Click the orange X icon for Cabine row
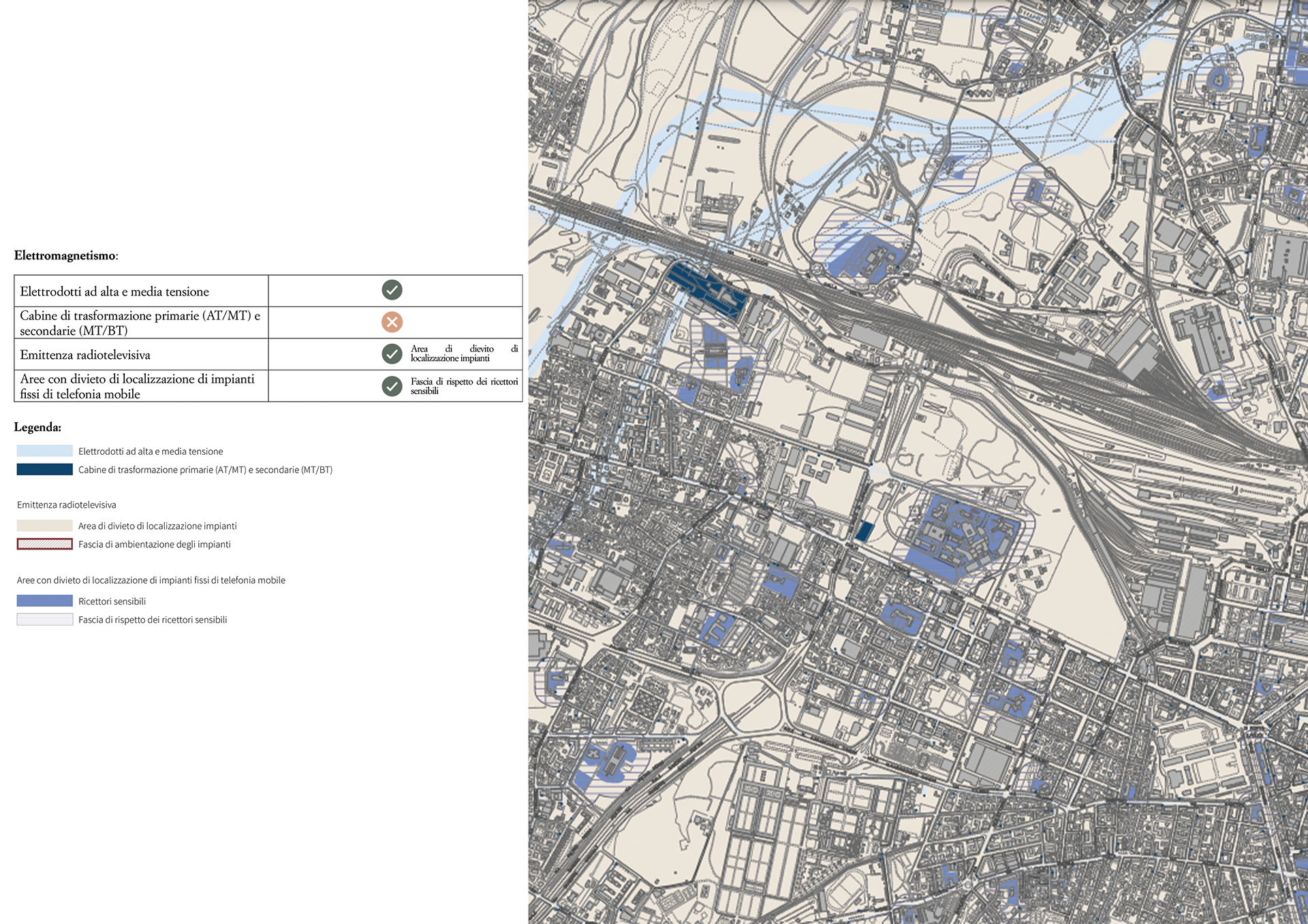The width and height of the screenshot is (1308, 924). (392, 322)
